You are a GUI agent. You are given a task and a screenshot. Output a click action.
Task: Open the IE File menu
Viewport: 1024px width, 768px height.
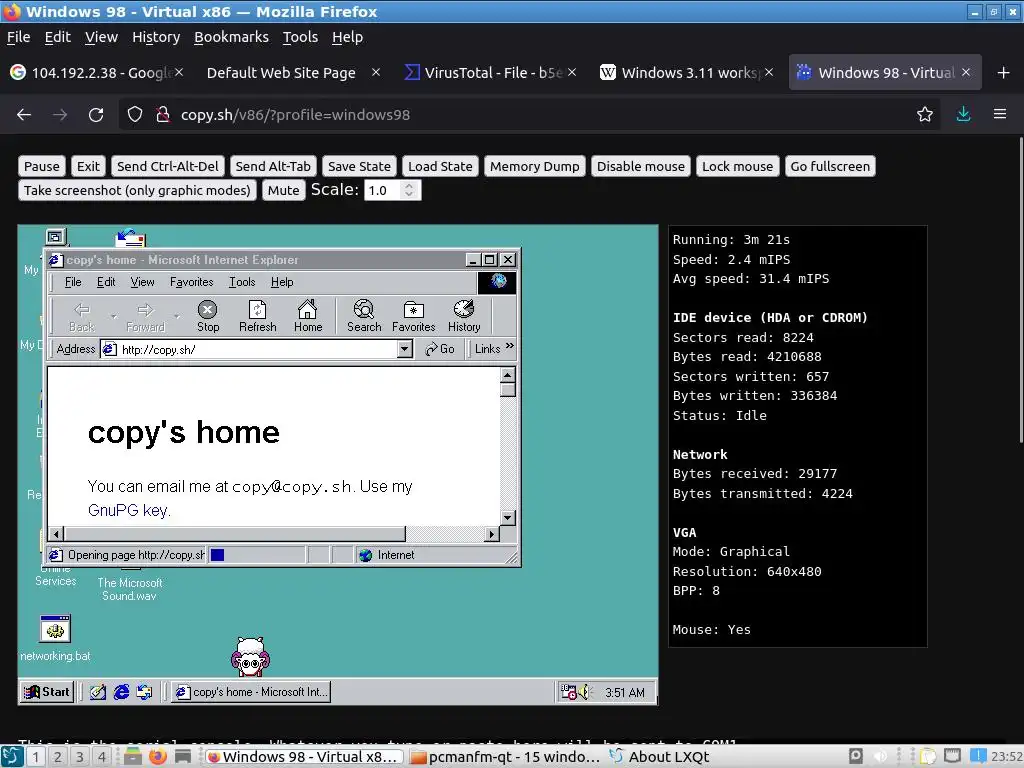(x=73, y=282)
